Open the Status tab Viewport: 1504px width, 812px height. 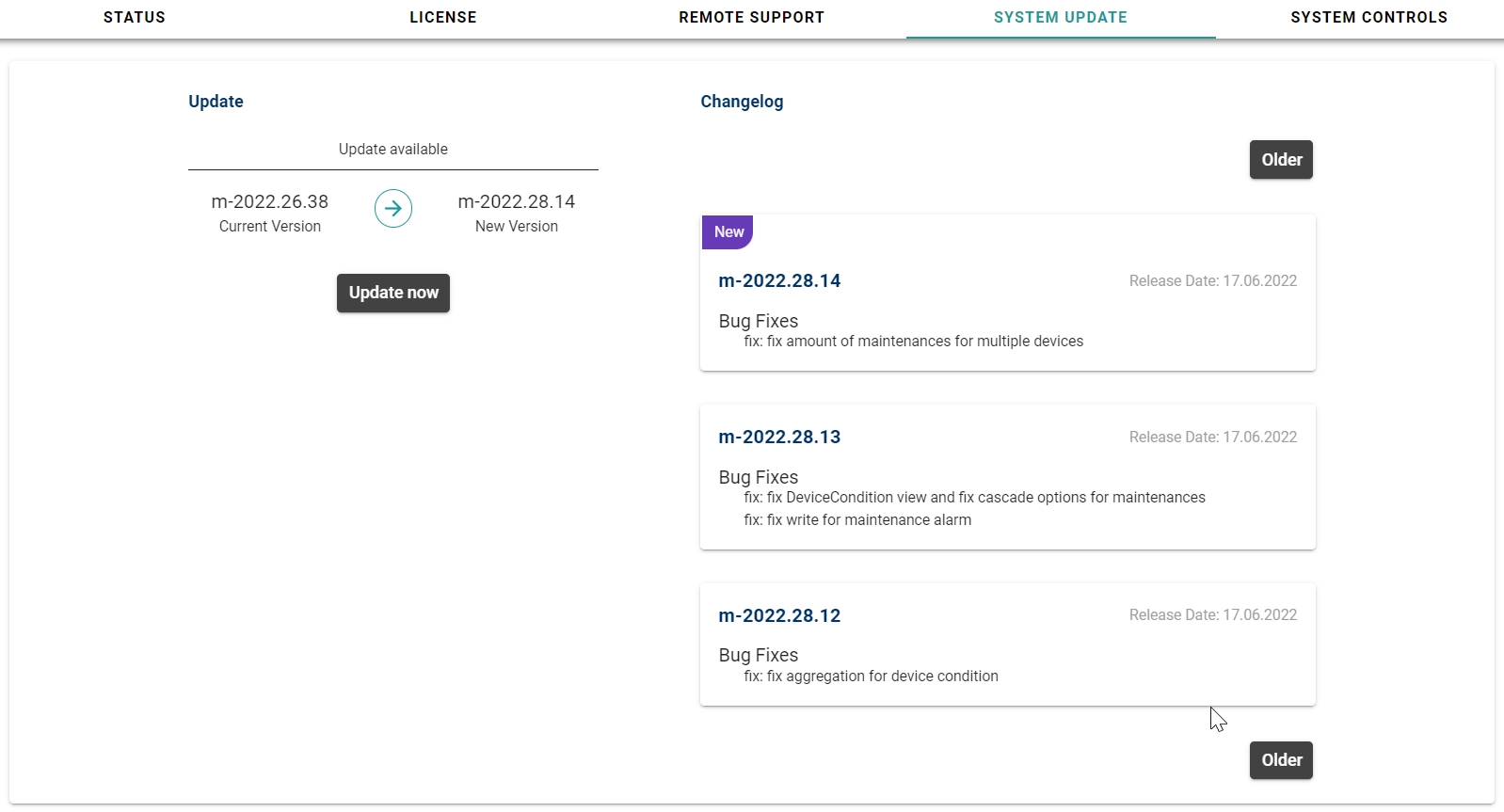point(135,18)
